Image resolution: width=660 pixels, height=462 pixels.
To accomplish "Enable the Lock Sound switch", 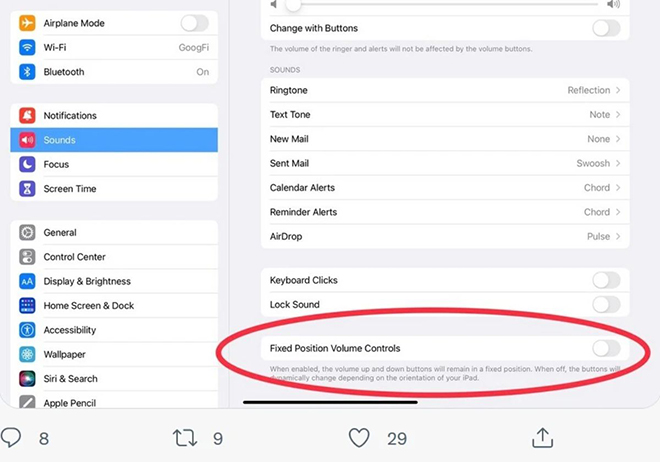I will (x=606, y=304).
